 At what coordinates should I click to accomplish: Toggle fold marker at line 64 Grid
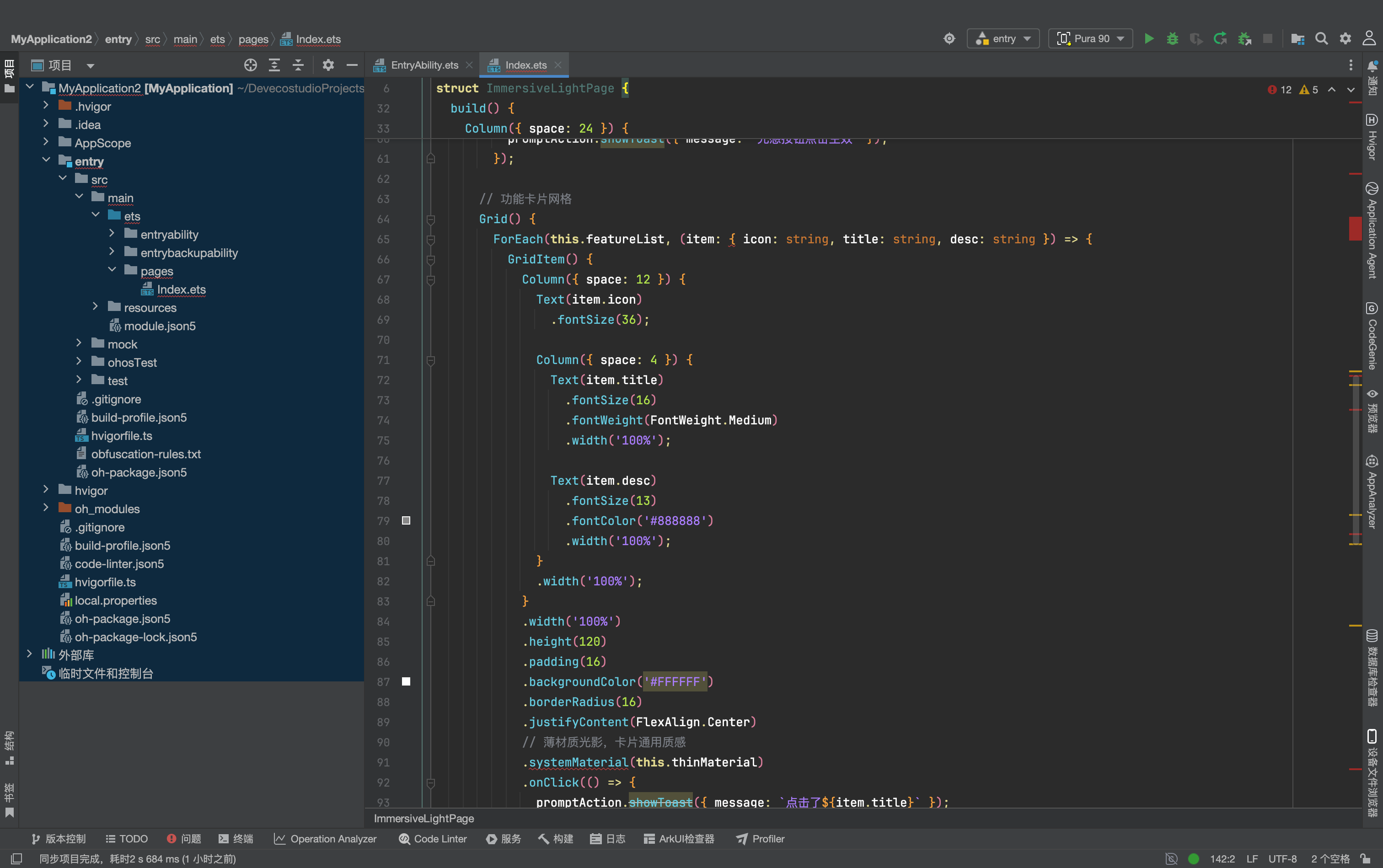[430, 220]
